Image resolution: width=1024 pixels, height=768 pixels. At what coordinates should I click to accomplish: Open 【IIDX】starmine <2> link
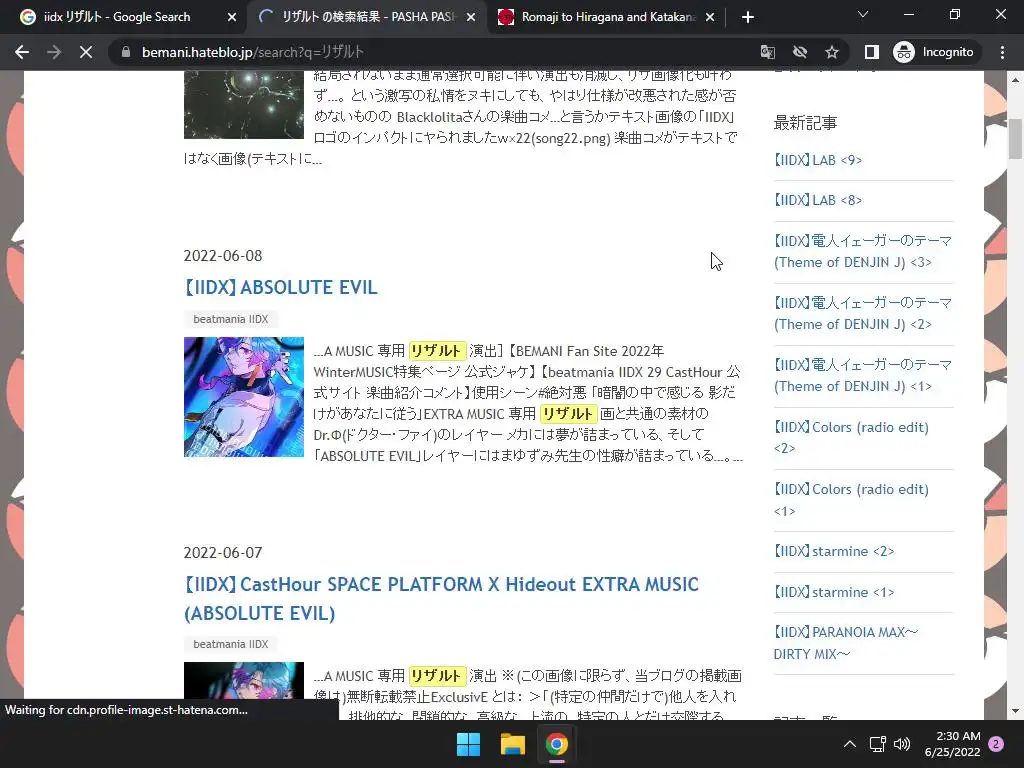click(834, 551)
